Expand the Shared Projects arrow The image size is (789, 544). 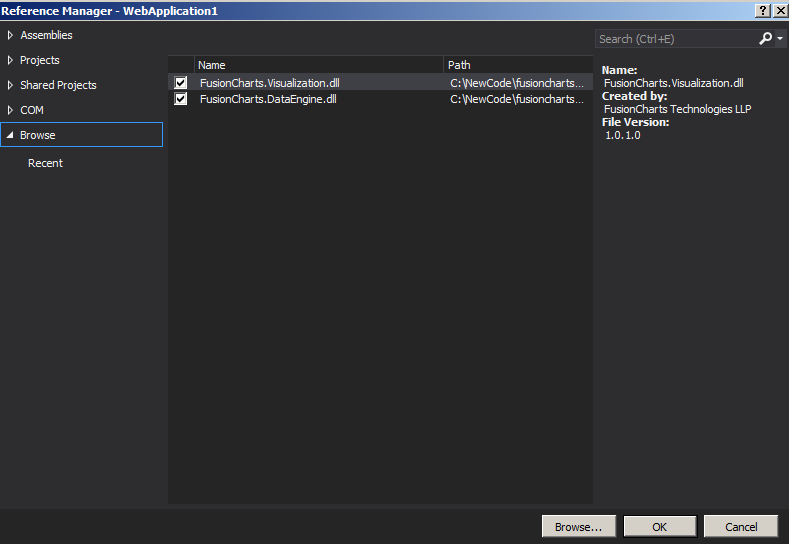click(x=10, y=85)
